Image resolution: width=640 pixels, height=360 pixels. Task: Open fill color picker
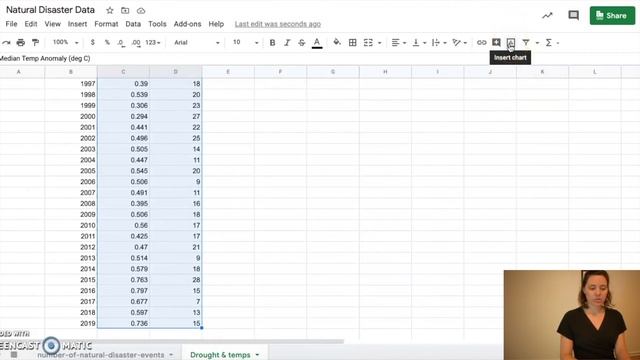coord(337,42)
